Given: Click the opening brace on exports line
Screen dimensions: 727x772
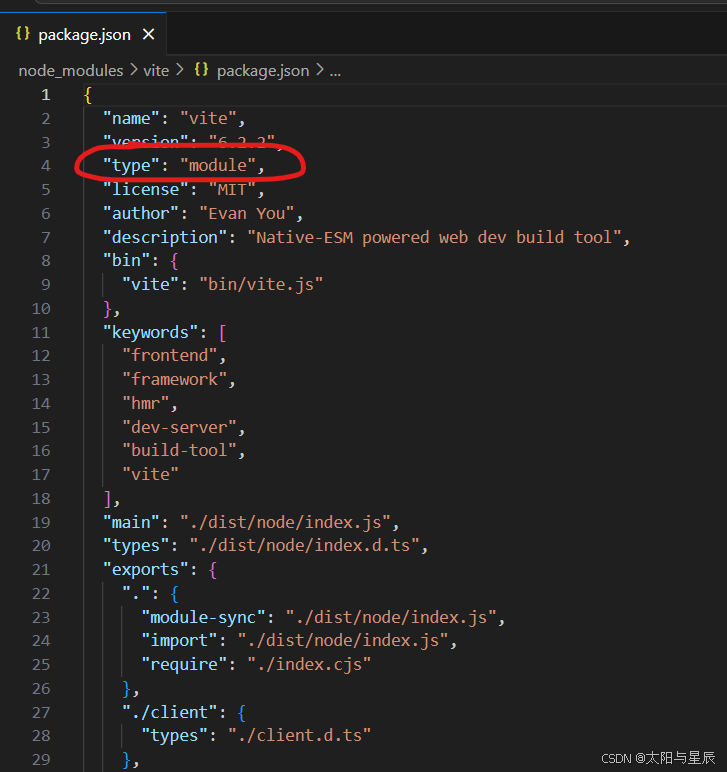Looking at the screenshot, I should click(213, 570).
